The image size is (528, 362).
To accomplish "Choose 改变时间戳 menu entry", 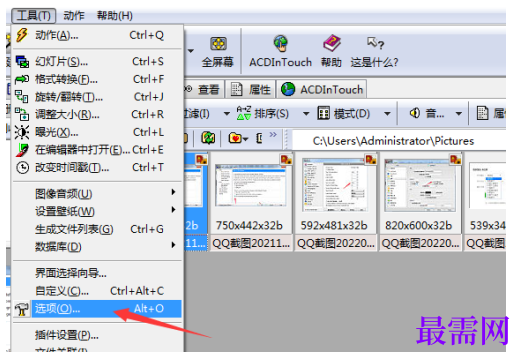I will [97, 167].
